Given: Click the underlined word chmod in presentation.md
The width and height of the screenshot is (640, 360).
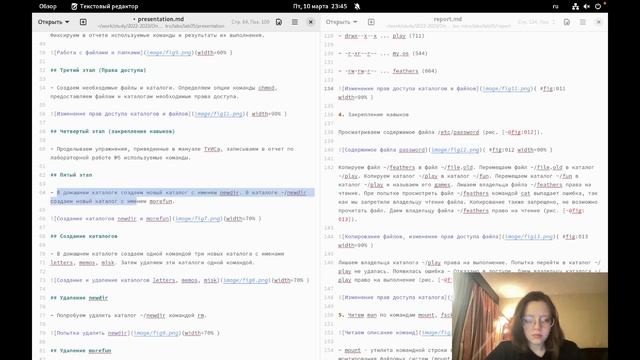Looking at the screenshot, I should (266, 88).
